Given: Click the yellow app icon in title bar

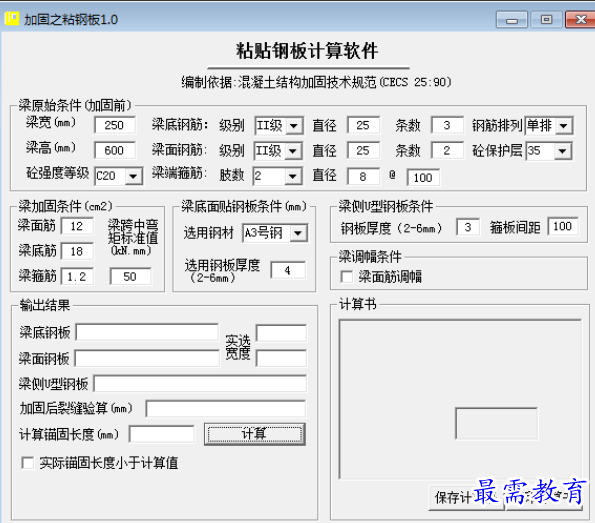Looking at the screenshot, I should coord(11,19).
